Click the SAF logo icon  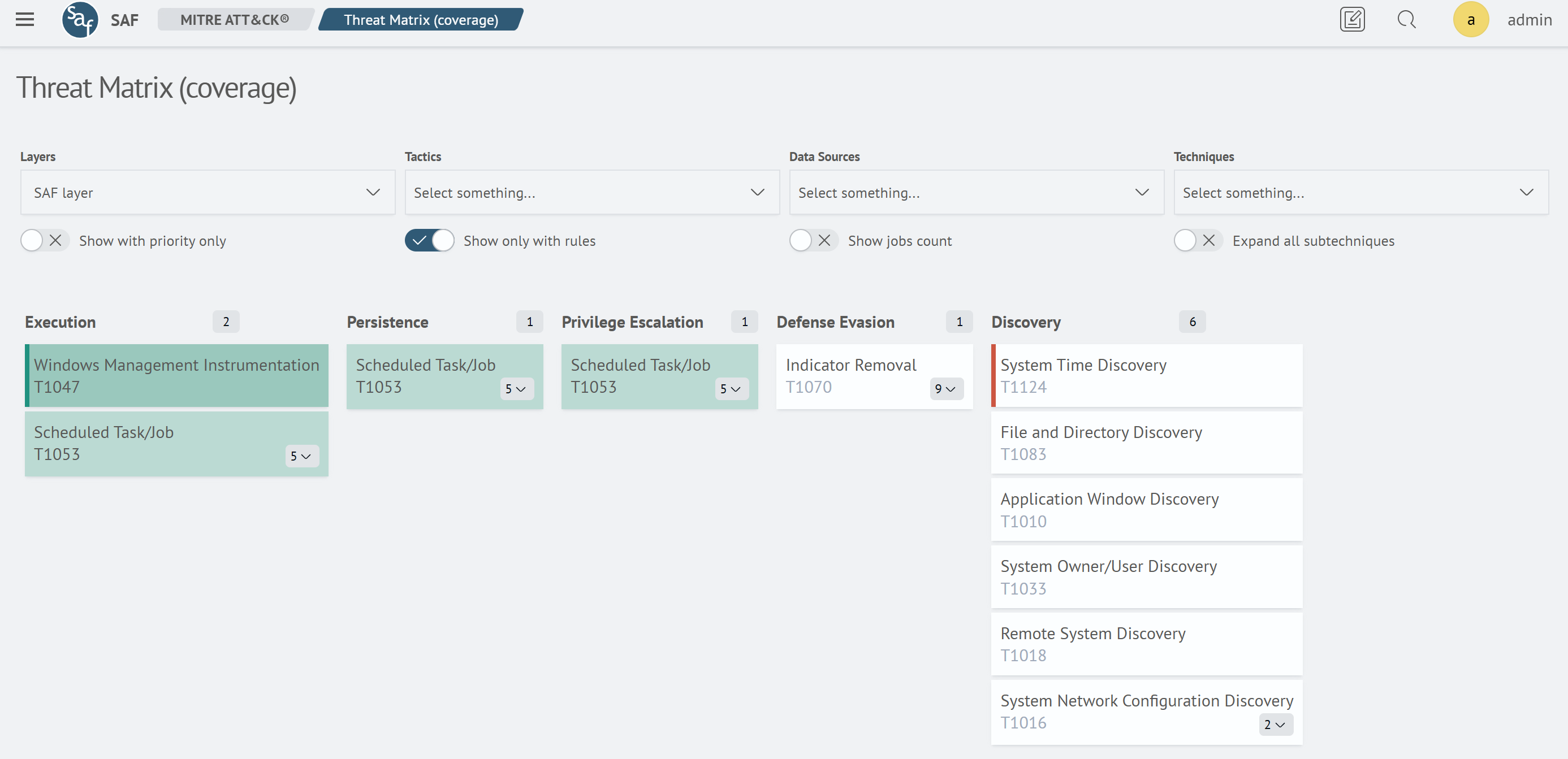click(x=80, y=19)
